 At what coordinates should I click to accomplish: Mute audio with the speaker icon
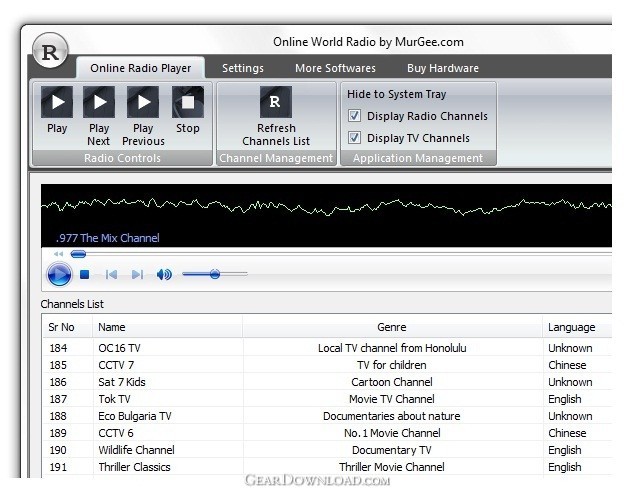pos(164,275)
